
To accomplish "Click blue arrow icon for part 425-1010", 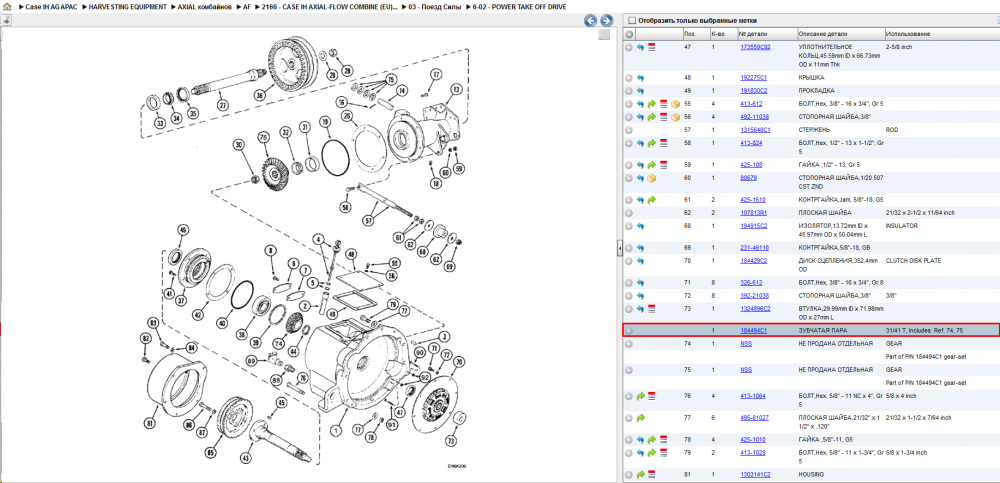I will [640, 440].
